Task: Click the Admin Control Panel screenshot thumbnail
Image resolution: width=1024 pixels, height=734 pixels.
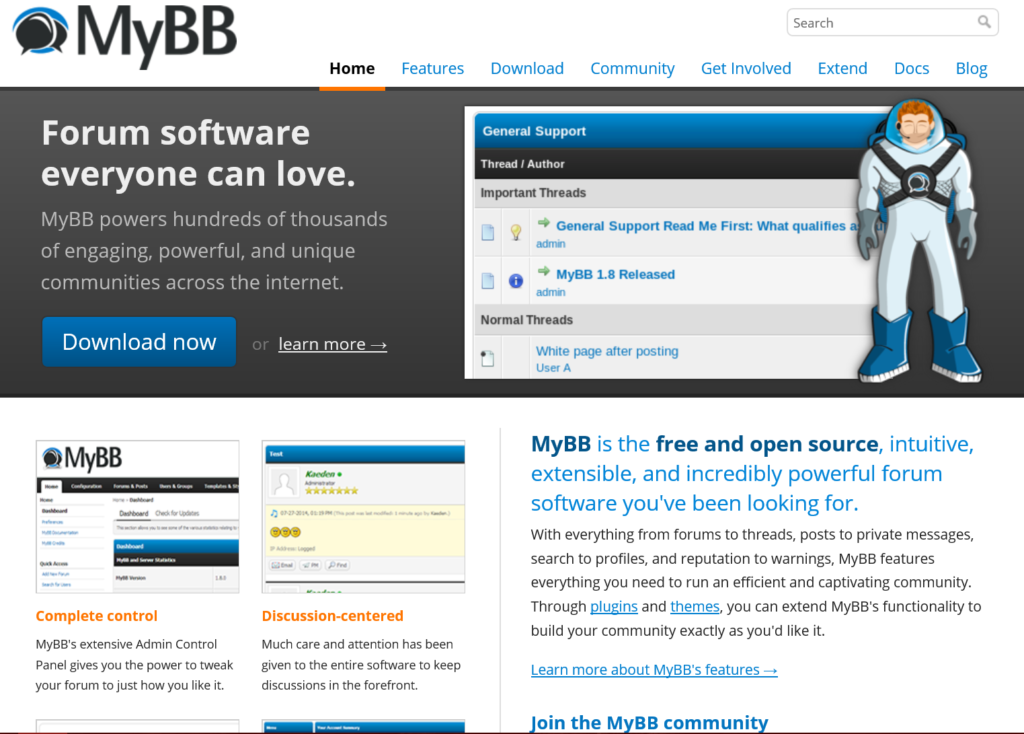Action: 137,514
